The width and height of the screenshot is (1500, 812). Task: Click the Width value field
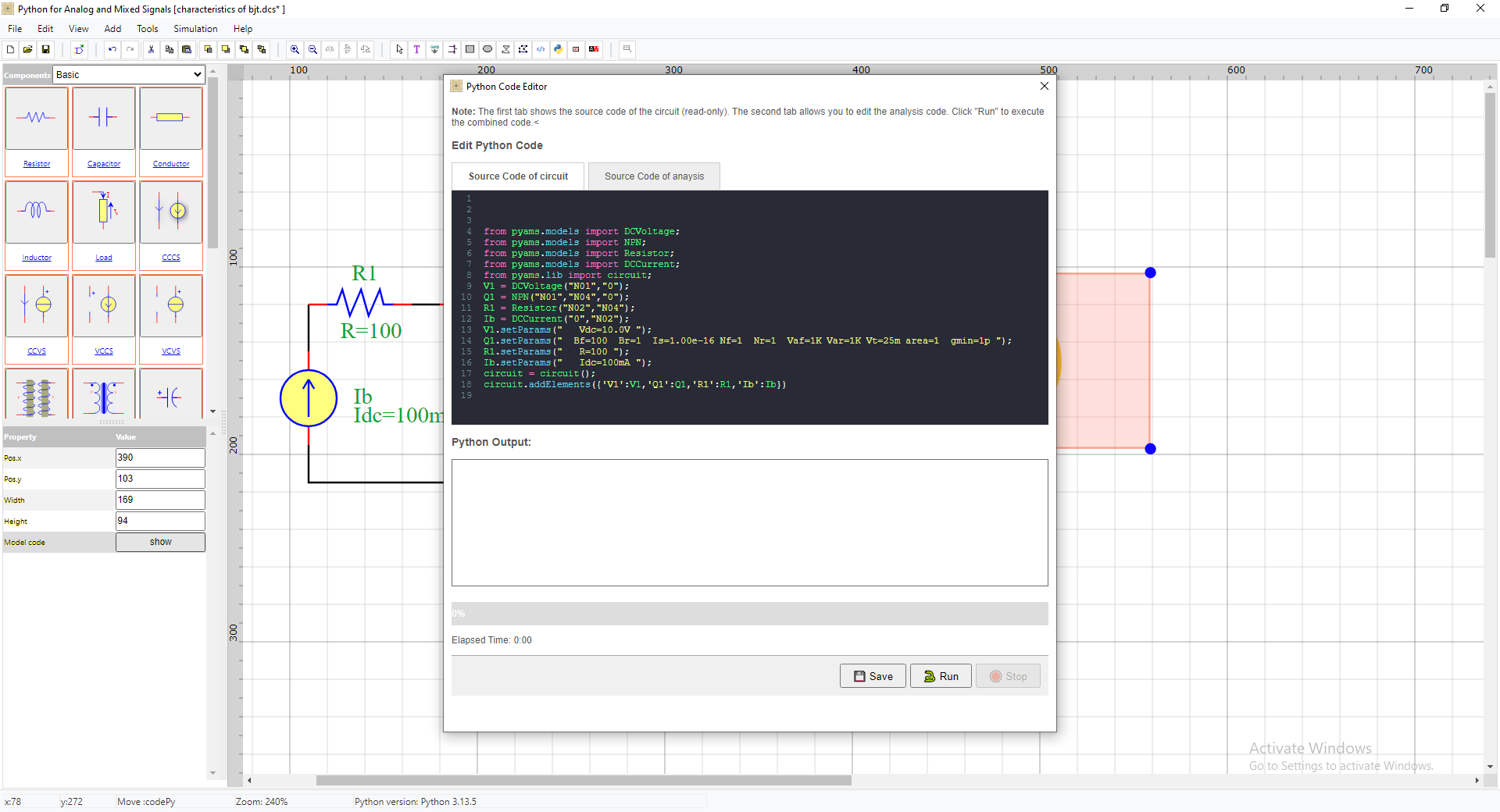160,500
